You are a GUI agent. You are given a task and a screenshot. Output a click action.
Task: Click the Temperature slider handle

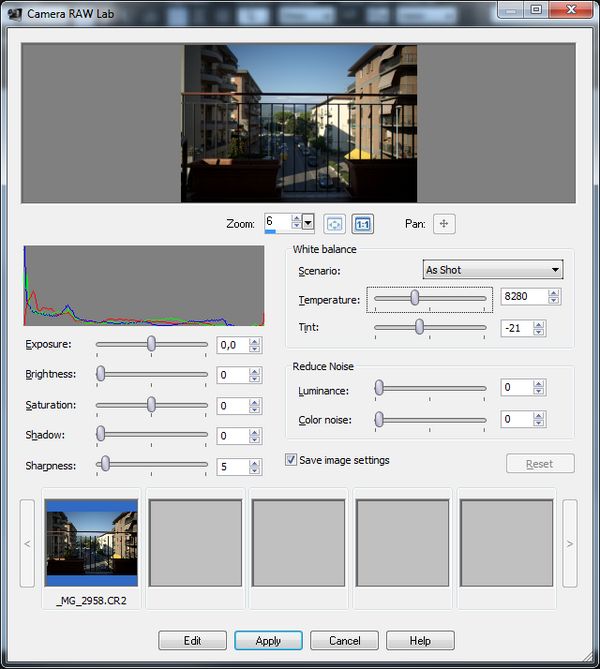414,298
